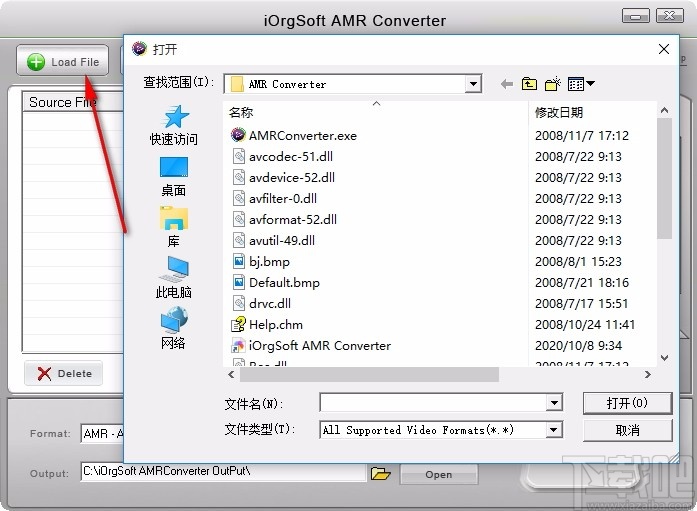Click the 取消 cancel button
This screenshot has height=511, width=697.
627,430
